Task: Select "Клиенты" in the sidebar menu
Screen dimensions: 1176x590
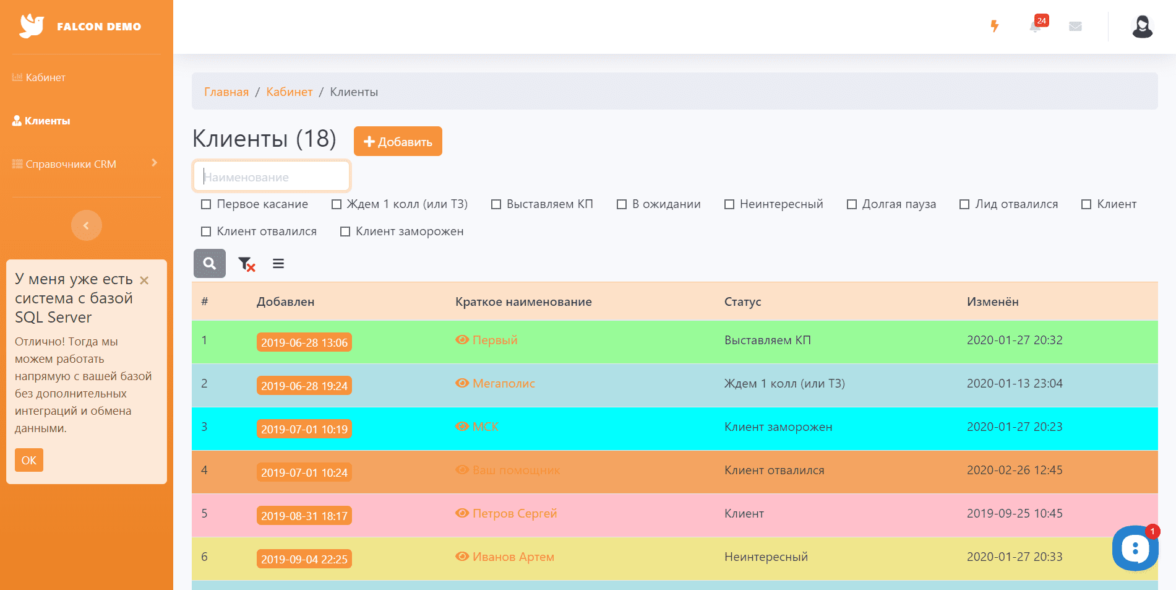Action: (x=47, y=121)
